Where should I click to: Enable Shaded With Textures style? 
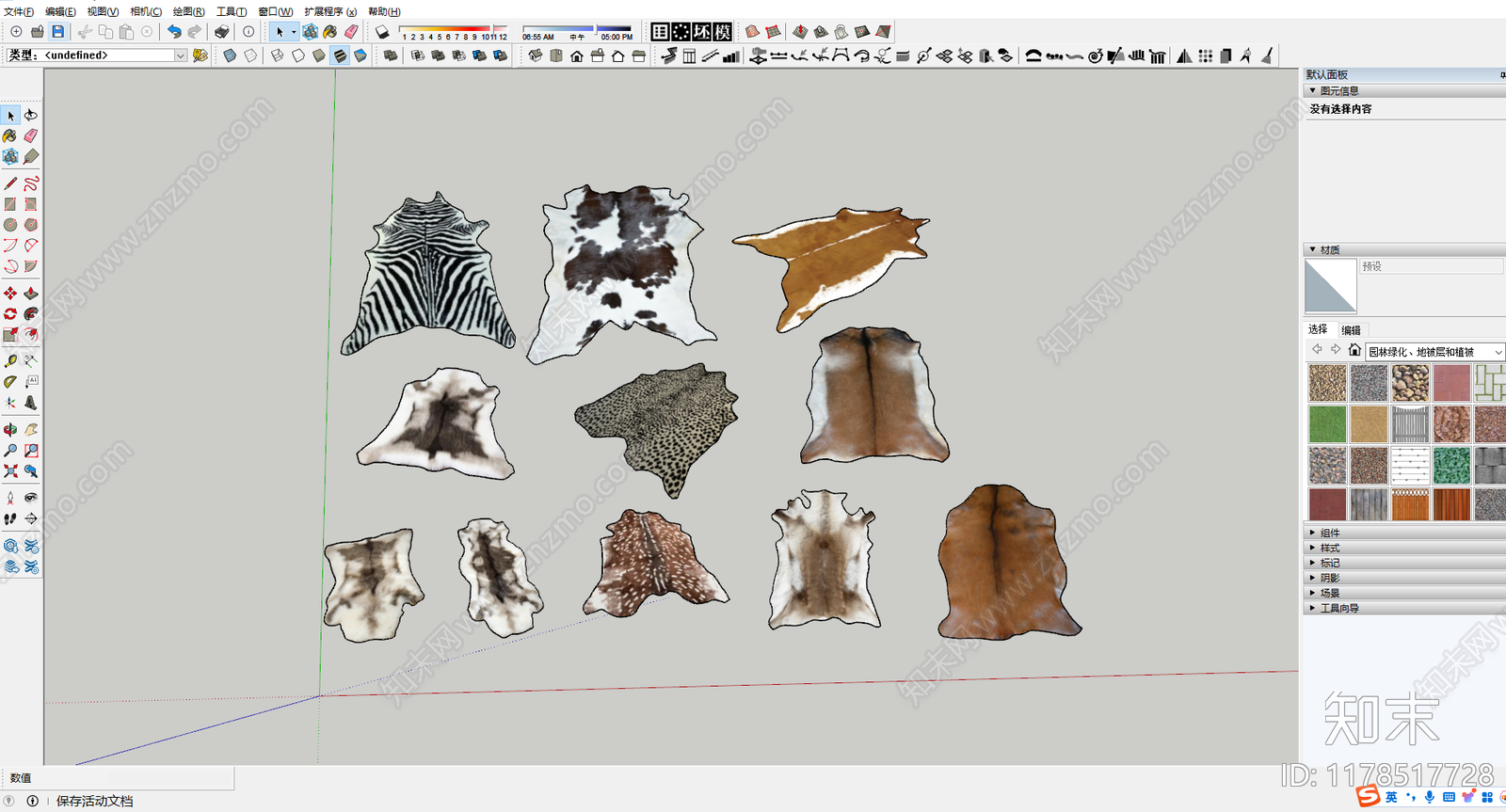click(339, 56)
